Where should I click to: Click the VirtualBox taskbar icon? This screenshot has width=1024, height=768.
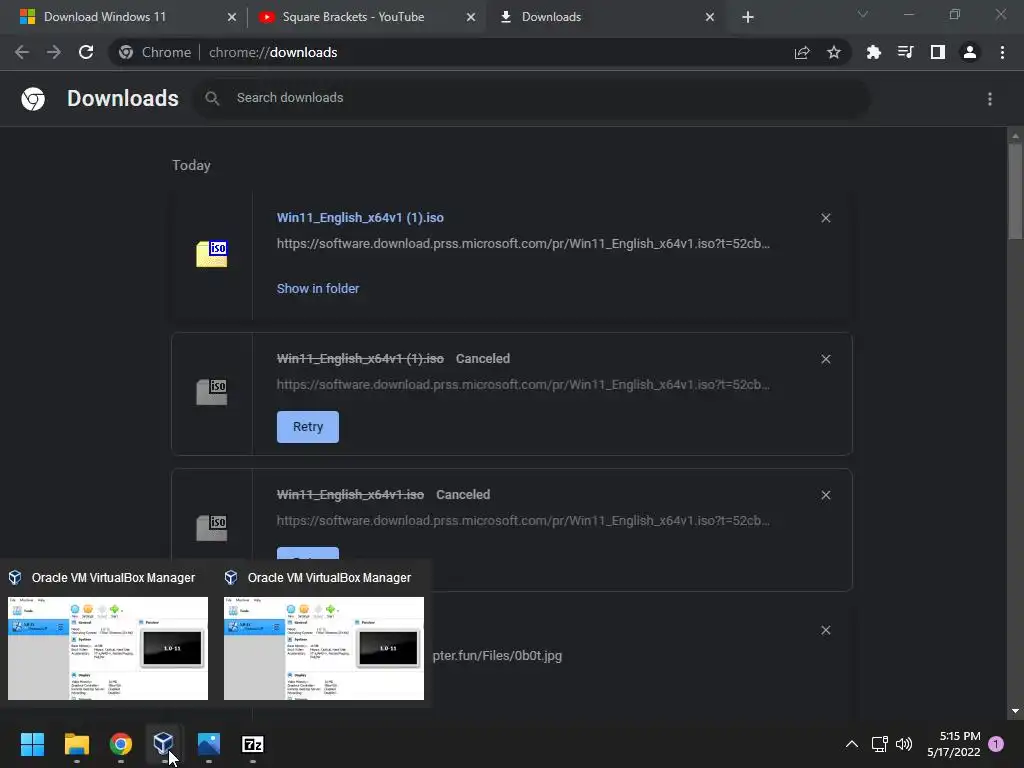164,744
